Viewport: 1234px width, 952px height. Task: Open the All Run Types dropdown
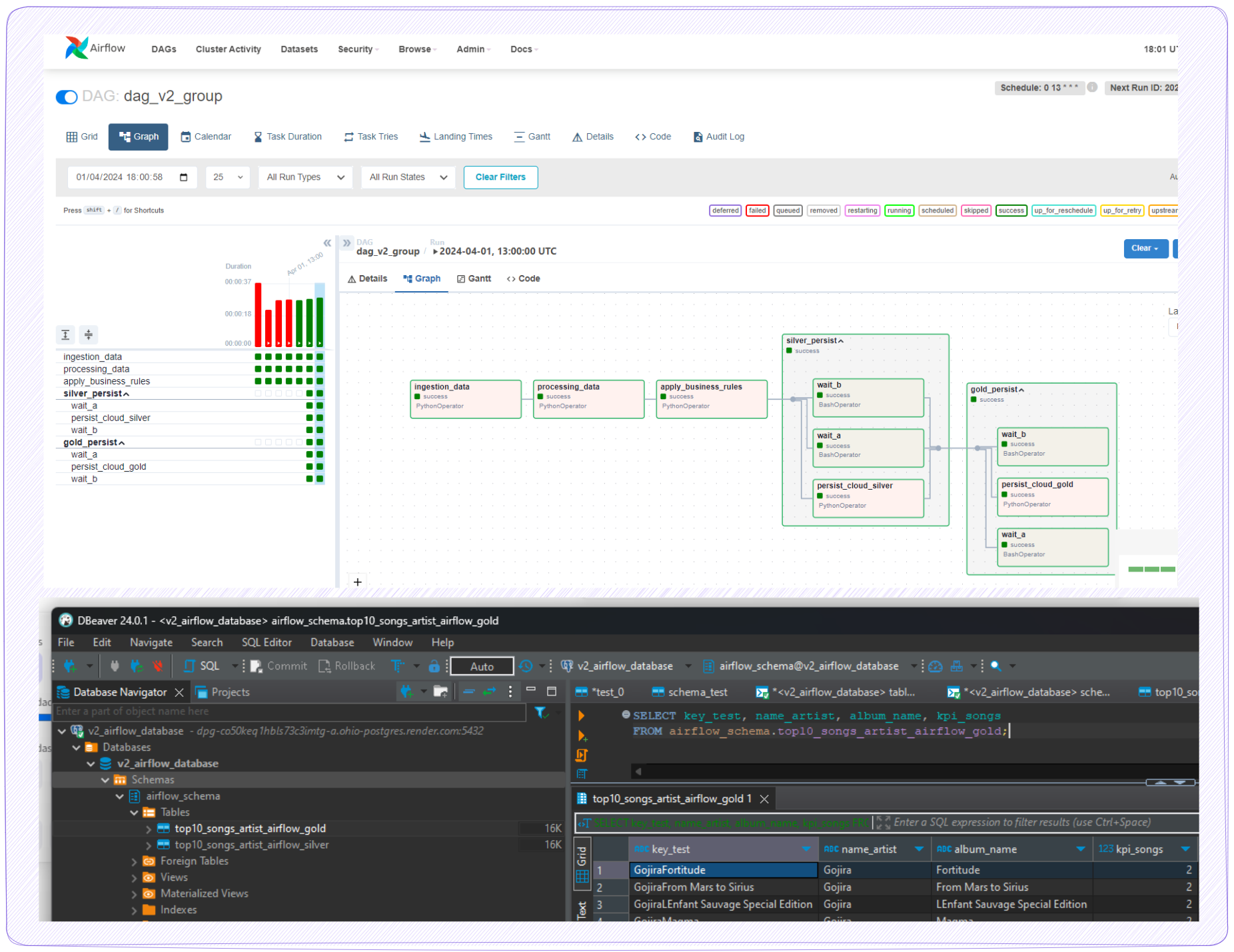pos(305,177)
